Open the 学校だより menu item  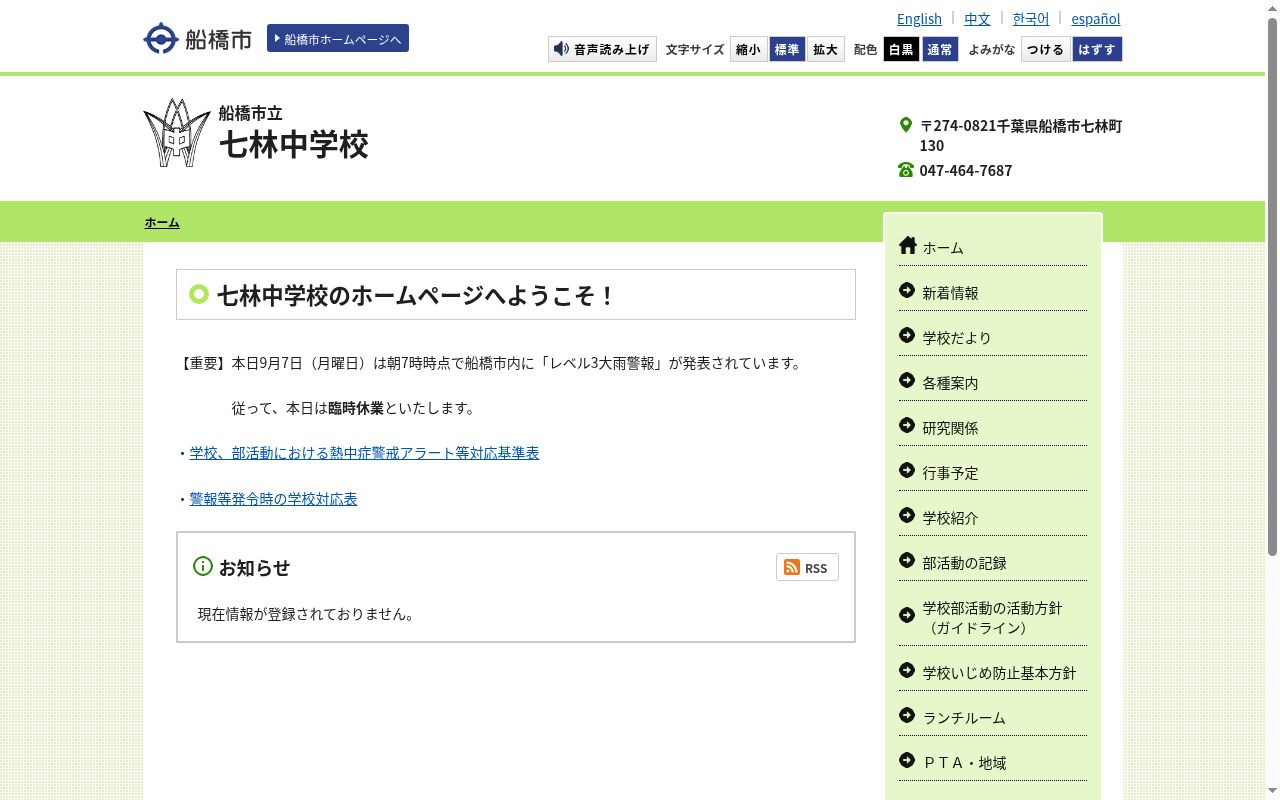(x=957, y=338)
